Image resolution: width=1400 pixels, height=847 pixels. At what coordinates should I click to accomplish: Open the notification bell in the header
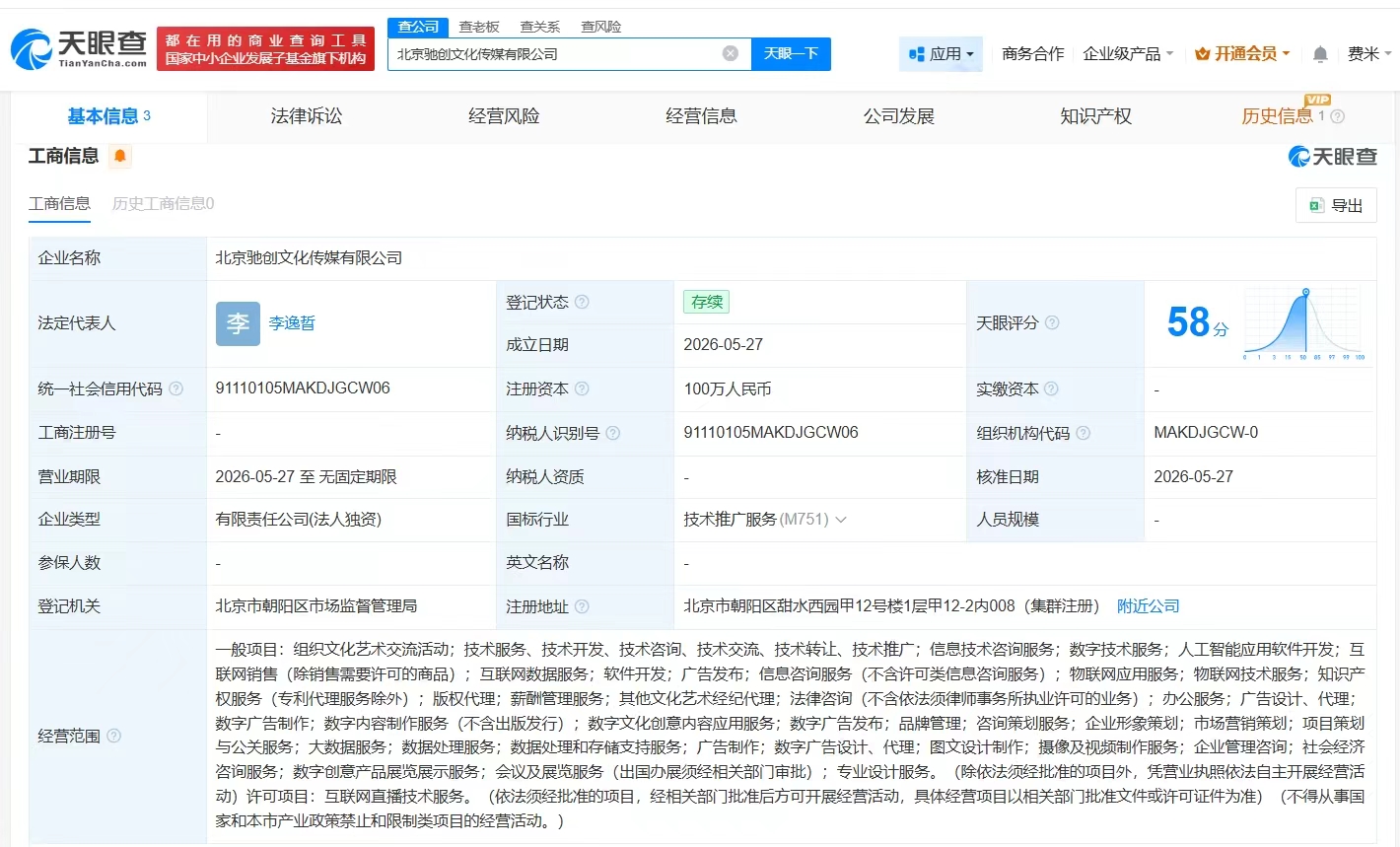pos(1320,54)
